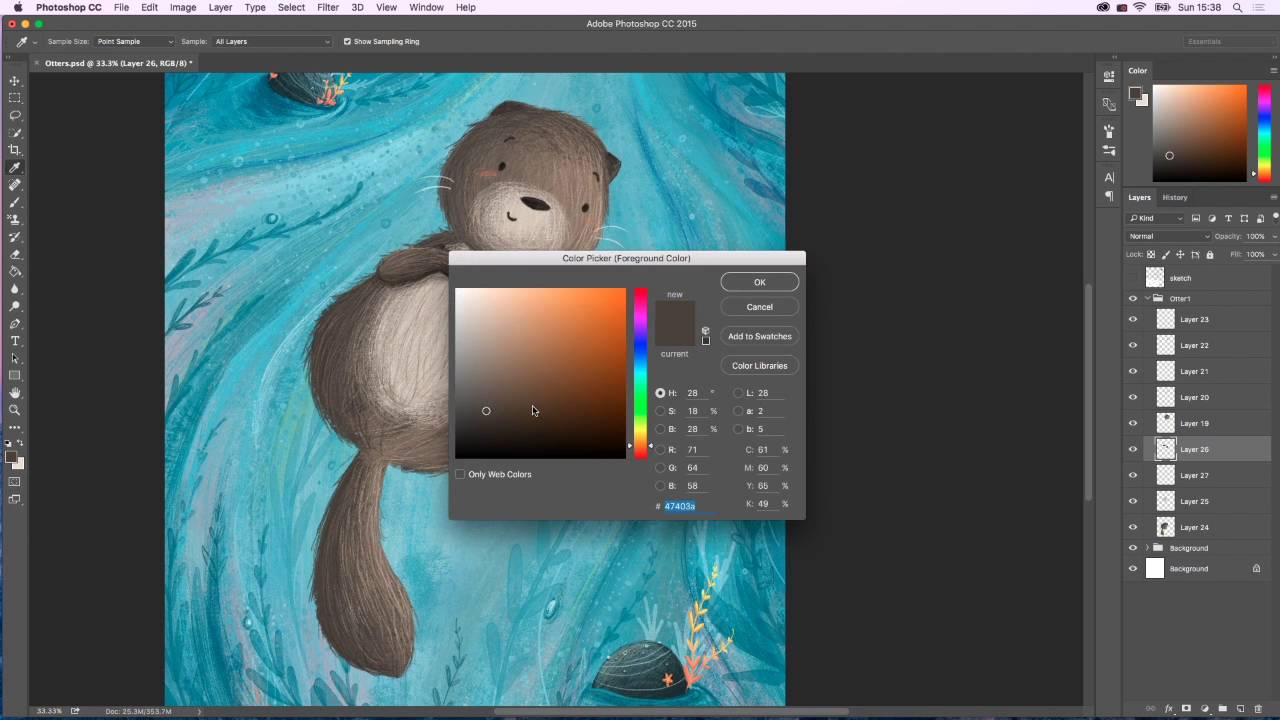
Task: Open the Sample Size dropdown
Action: [134, 41]
